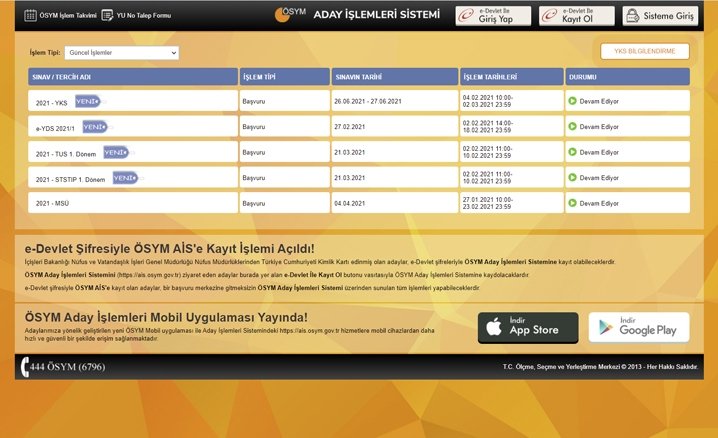The image size is (718, 438).
Task: Select the 2021 - YKS exam row
Action: pos(359,101)
